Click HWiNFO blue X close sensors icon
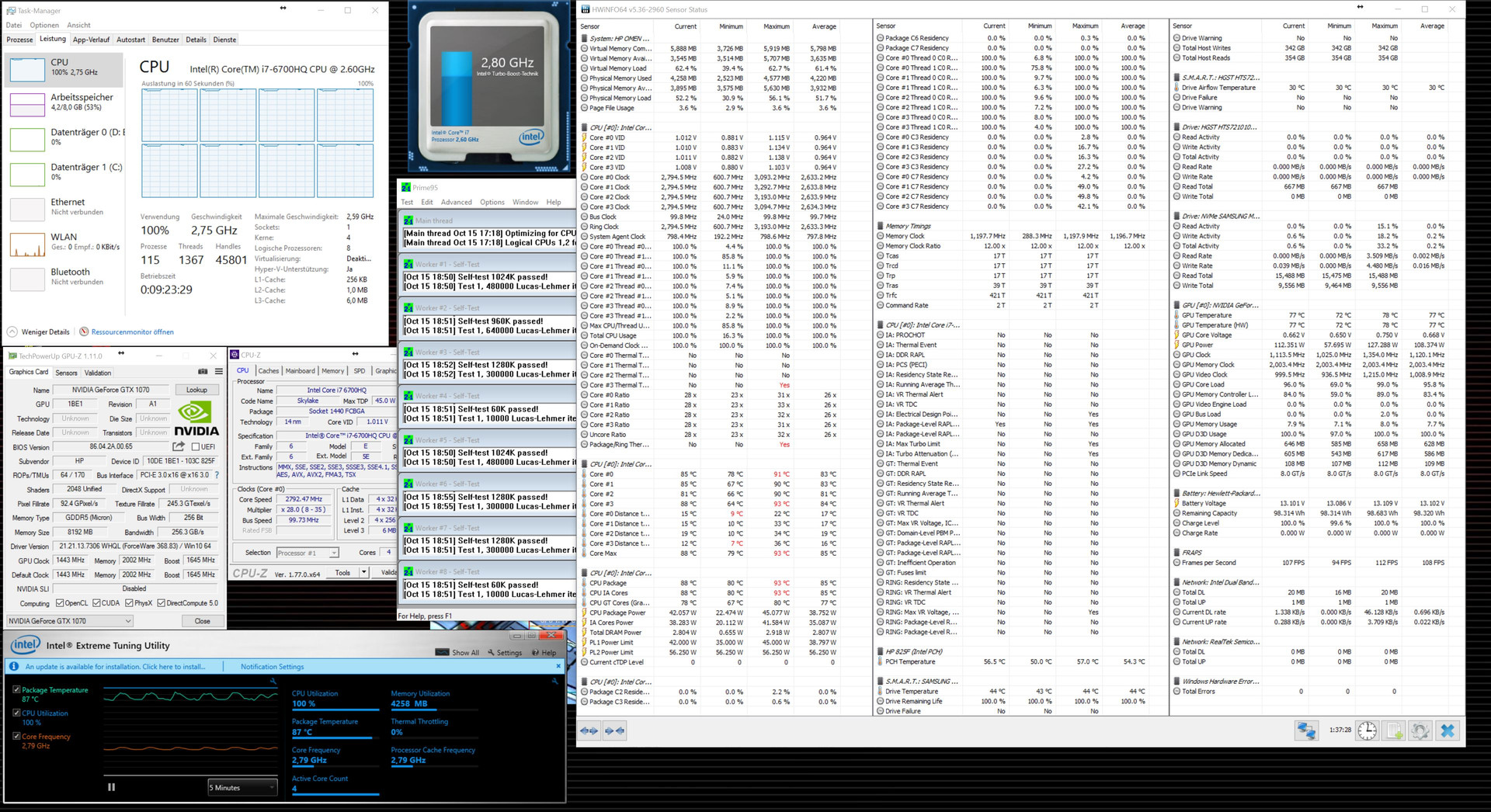 point(1448,730)
